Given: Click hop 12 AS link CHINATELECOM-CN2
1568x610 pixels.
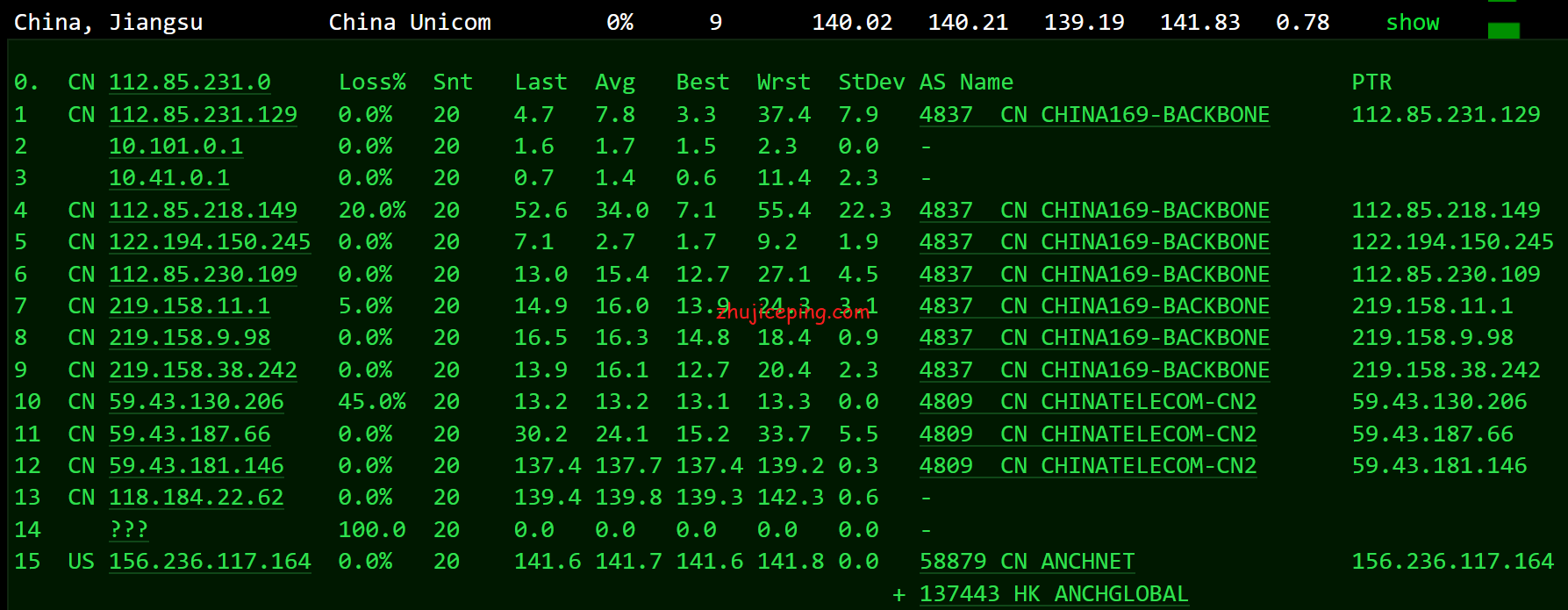Looking at the screenshot, I should [1087, 466].
